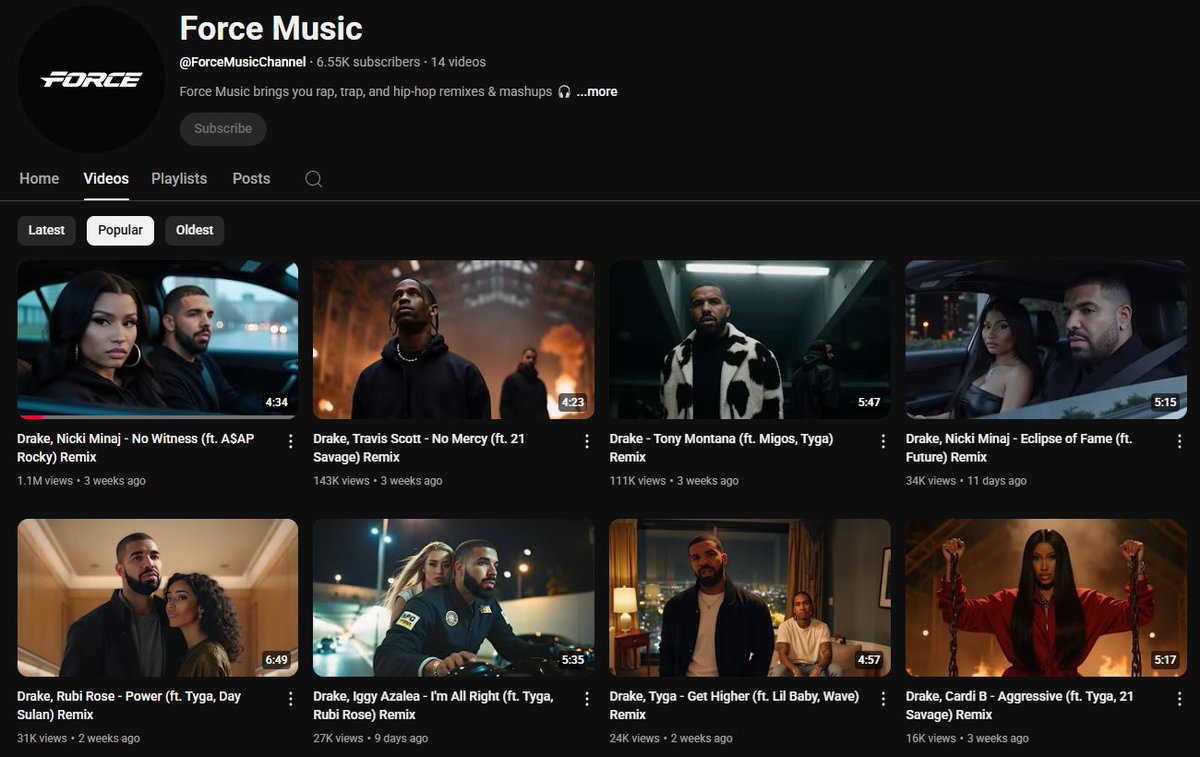Click the Subscribe button
1200x757 pixels.
pos(223,129)
